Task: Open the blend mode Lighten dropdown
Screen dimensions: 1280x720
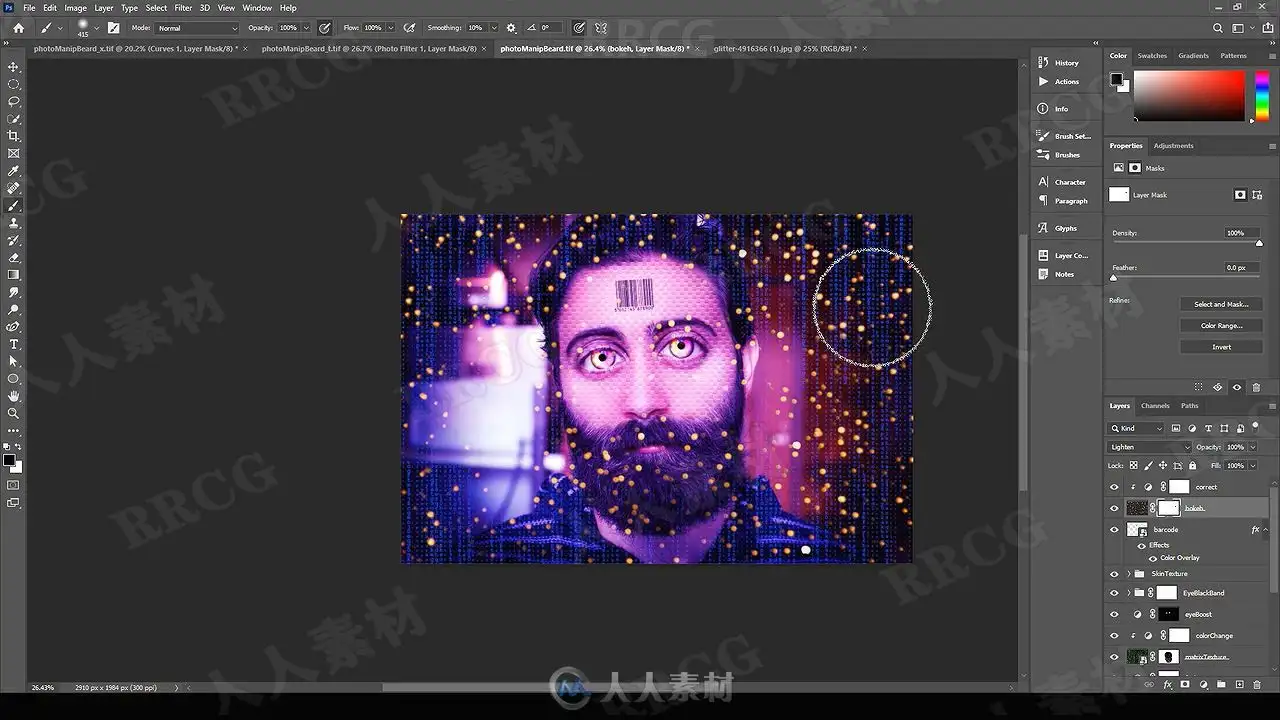Action: point(1150,447)
